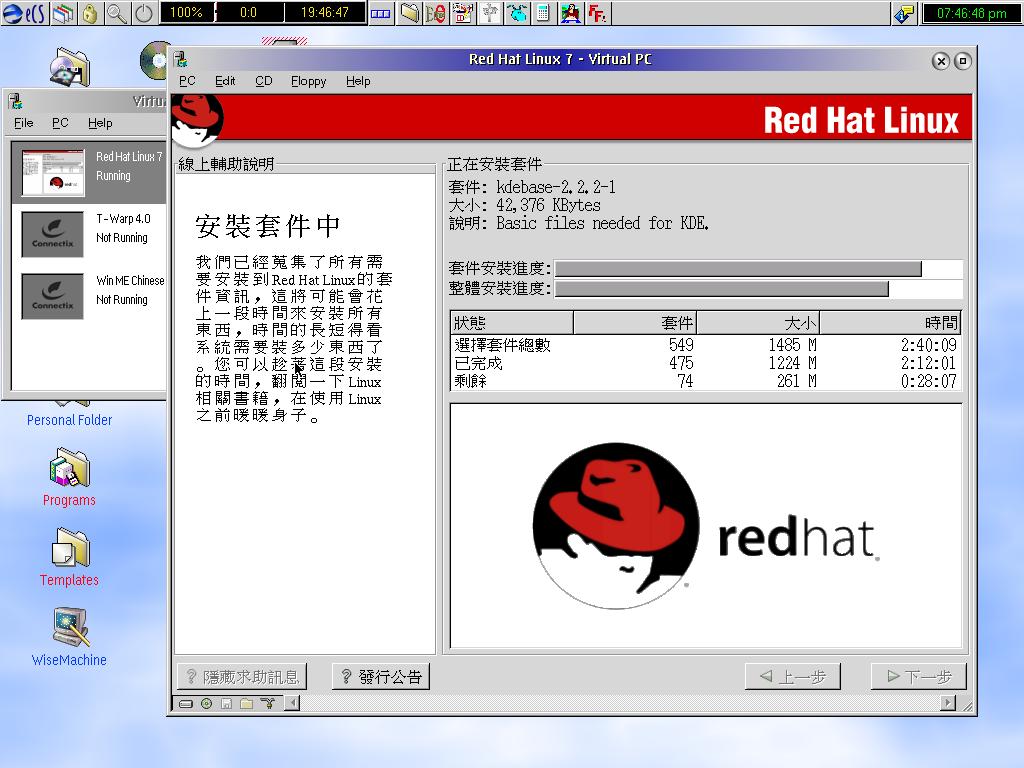Click the signpost toolbar icon
Screen dimensions: 1024x768
[490, 13]
